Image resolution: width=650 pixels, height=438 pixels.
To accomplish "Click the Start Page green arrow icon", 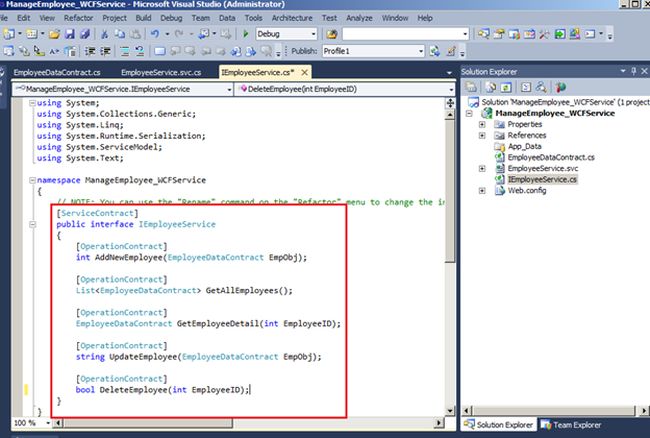I will pyautogui.click(x=560, y=34).
